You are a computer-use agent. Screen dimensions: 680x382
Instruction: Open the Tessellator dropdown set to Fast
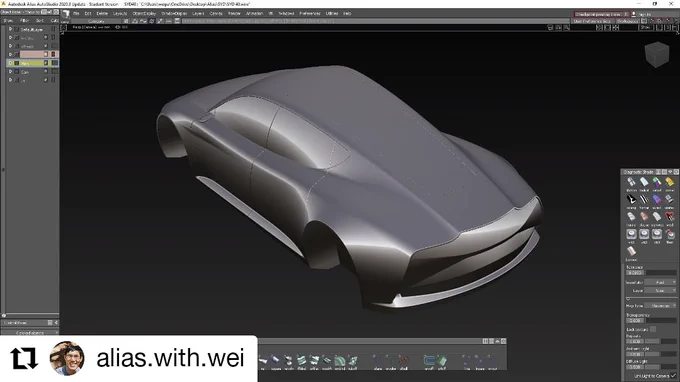pos(660,282)
